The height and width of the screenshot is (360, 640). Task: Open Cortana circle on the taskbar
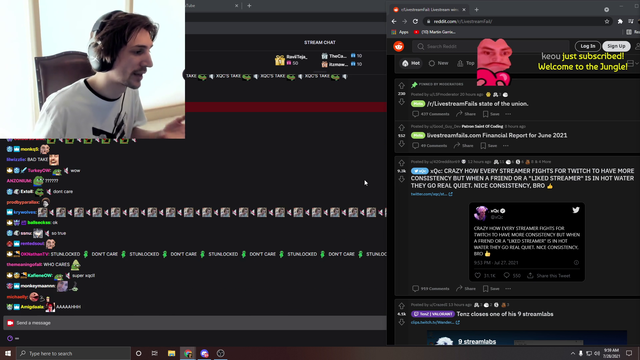(x=138, y=353)
